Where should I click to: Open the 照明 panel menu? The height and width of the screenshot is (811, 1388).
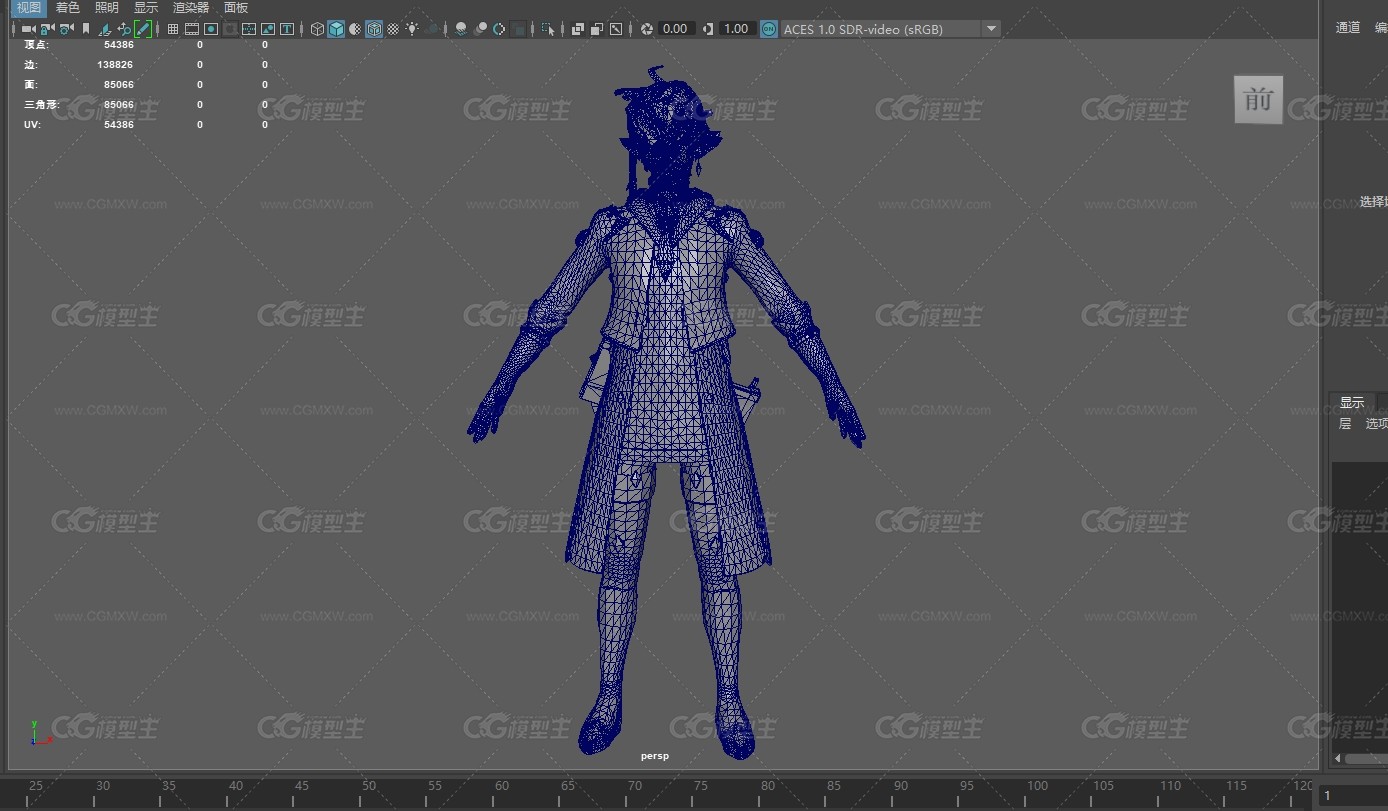[107, 8]
